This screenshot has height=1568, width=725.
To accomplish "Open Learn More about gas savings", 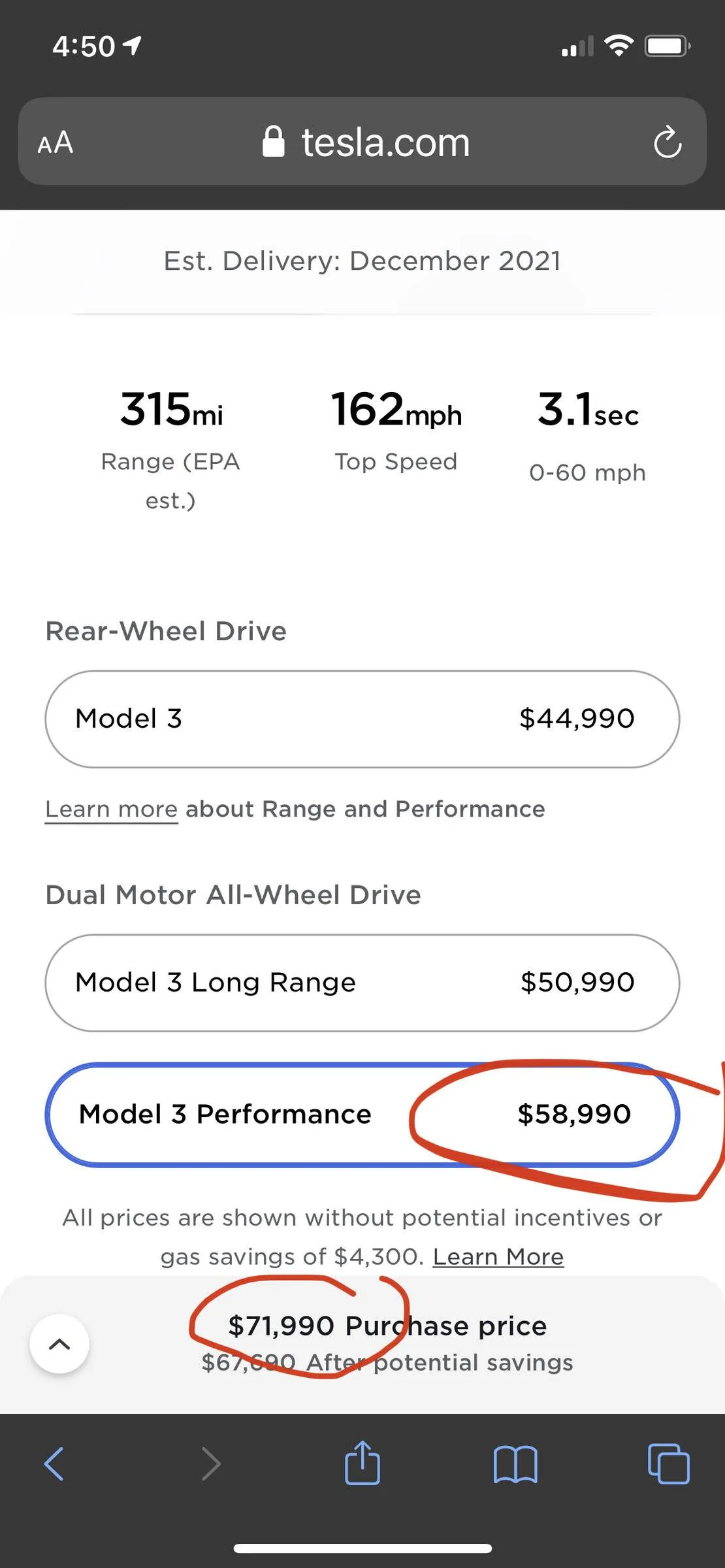I will tap(498, 1256).
